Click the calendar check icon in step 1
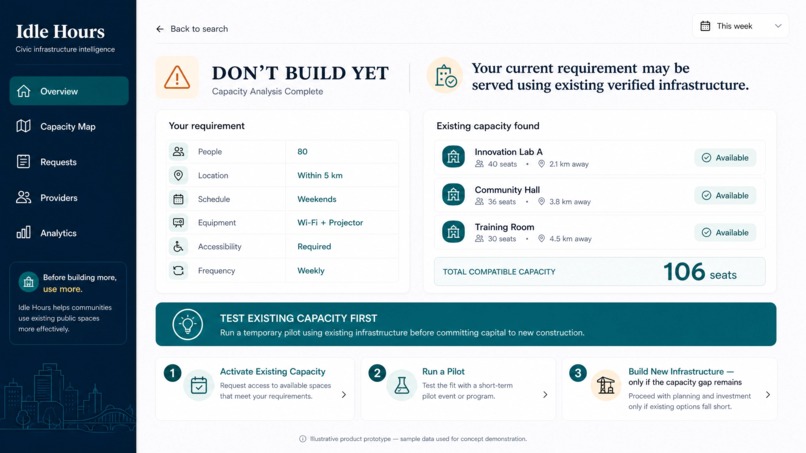Image resolution: width=806 pixels, height=453 pixels. tap(198, 385)
